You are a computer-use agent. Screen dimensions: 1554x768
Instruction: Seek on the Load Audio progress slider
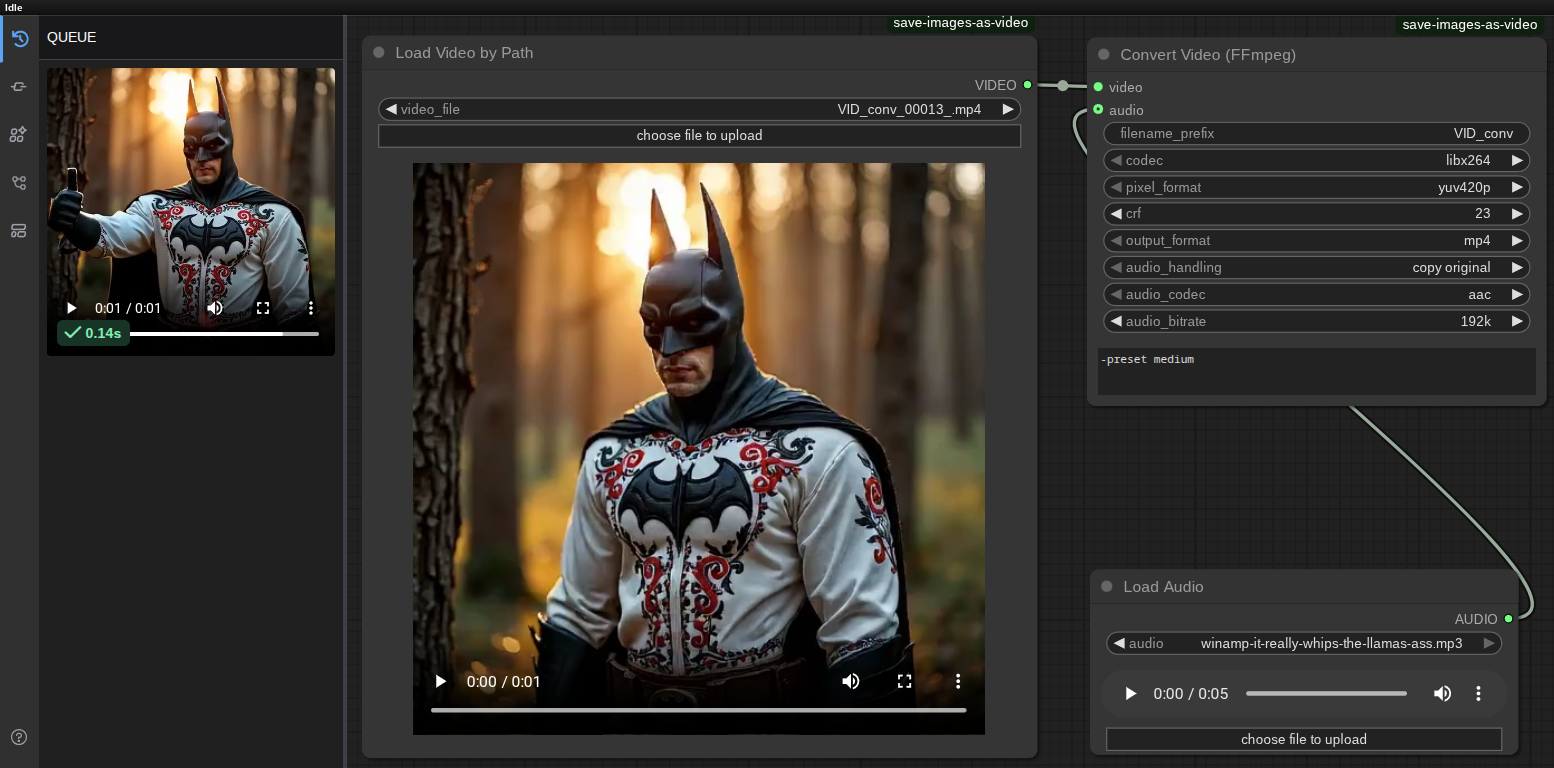[1326, 693]
